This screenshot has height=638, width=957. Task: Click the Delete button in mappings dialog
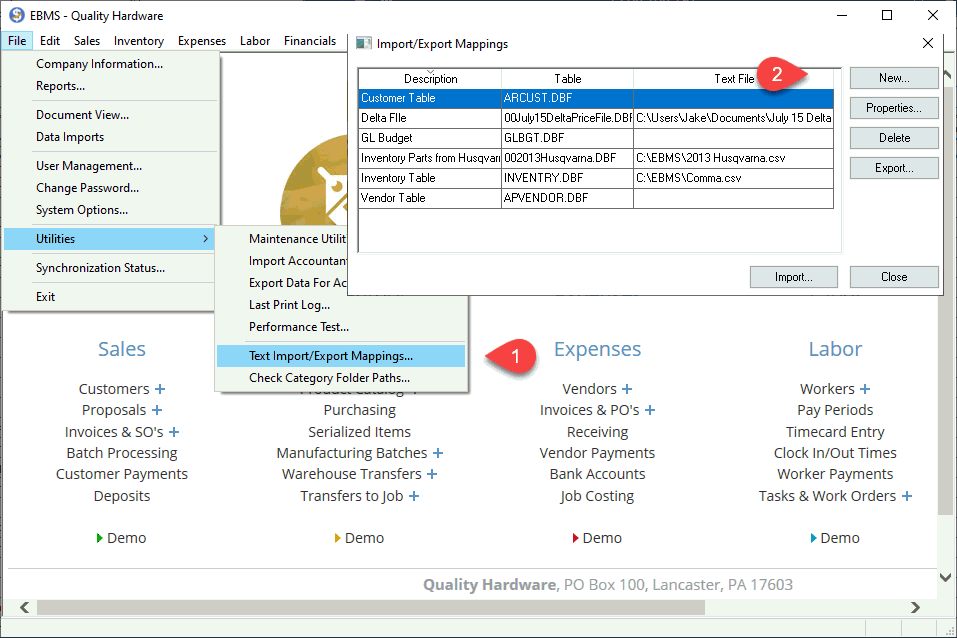pos(894,138)
